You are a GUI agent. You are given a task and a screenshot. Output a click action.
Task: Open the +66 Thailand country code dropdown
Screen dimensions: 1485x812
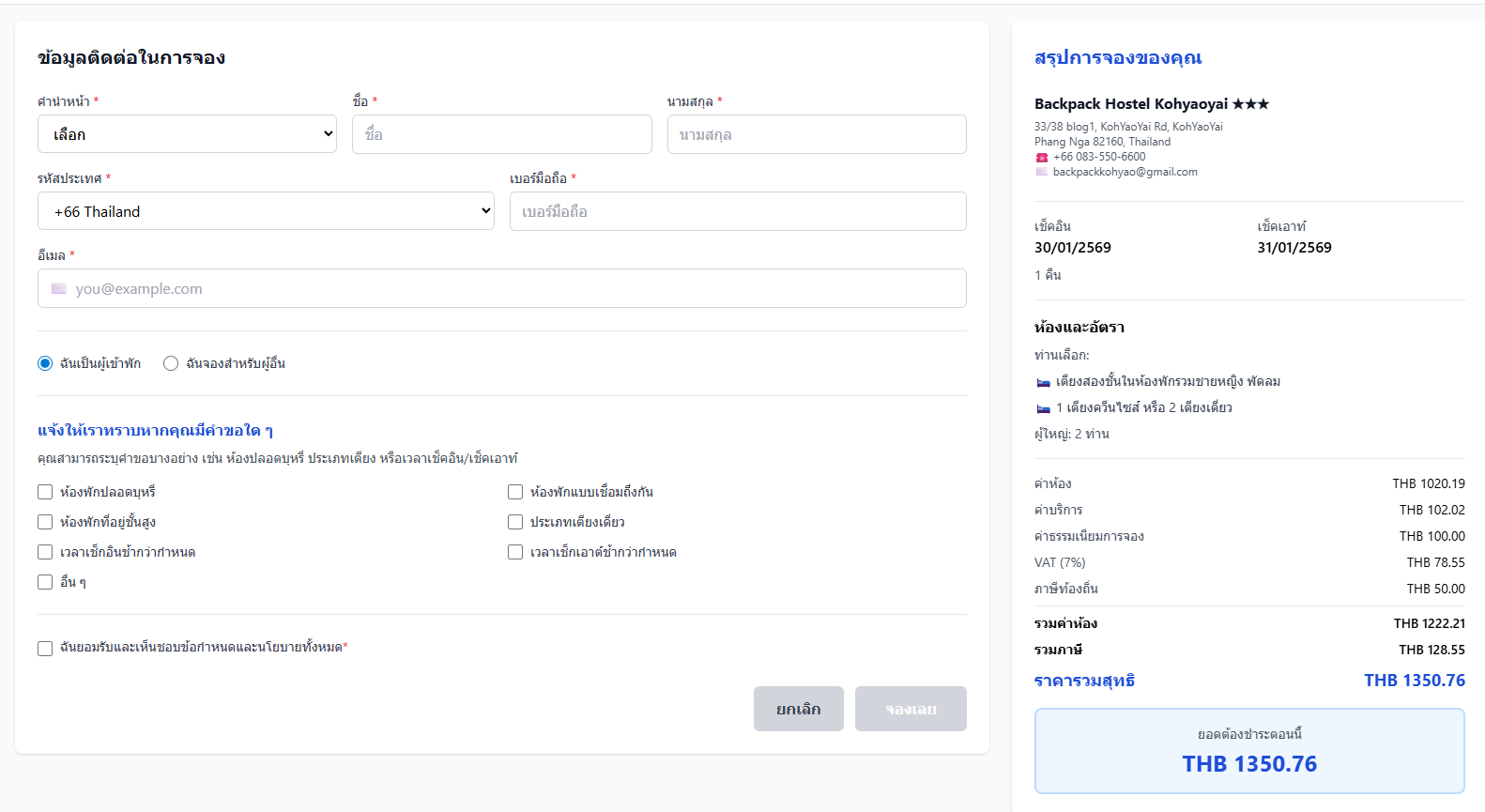click(266, 211)
